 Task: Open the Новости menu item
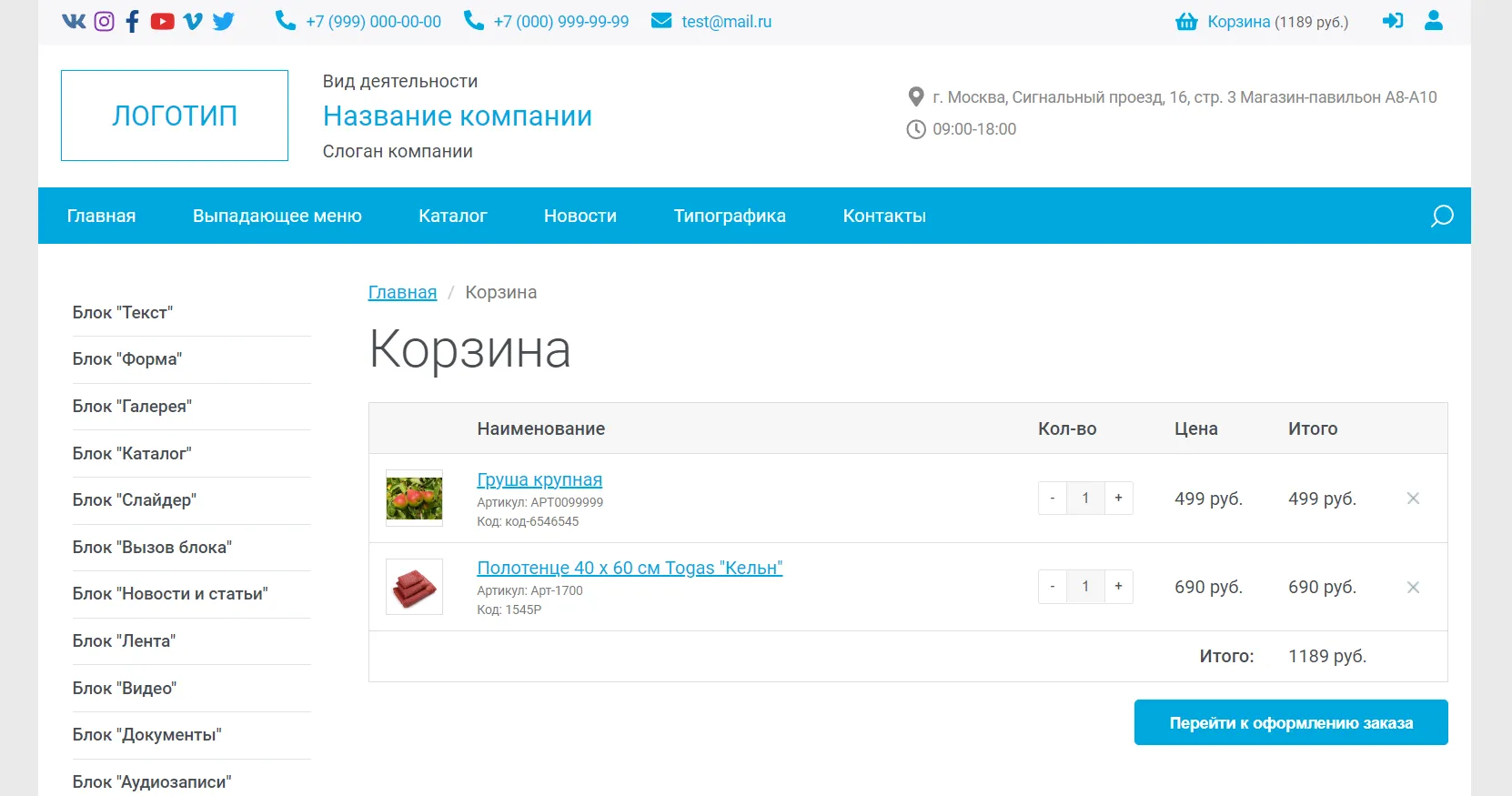580,216
